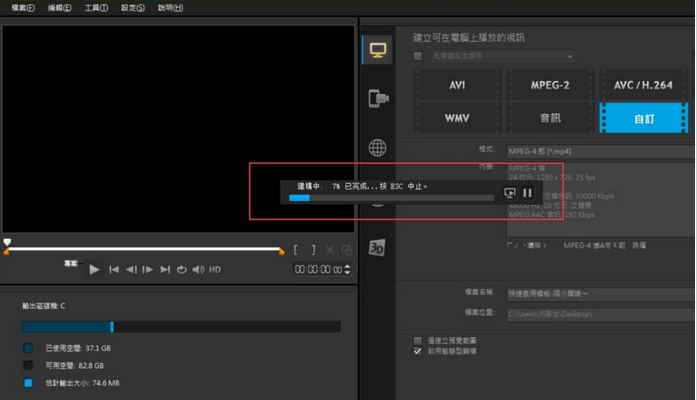Enable the preview-only checkbox above smart rendering
This screenshot has width=697, height=400.
[418, 340]
